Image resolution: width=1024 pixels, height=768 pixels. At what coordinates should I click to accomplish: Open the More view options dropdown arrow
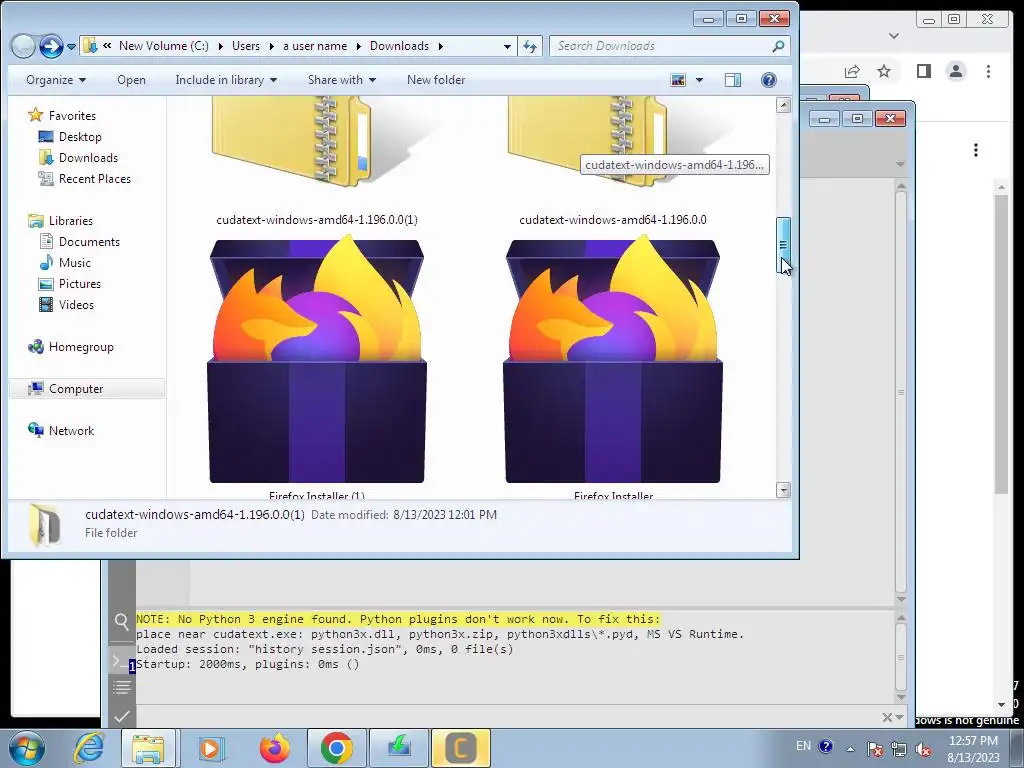click(699, 80)
